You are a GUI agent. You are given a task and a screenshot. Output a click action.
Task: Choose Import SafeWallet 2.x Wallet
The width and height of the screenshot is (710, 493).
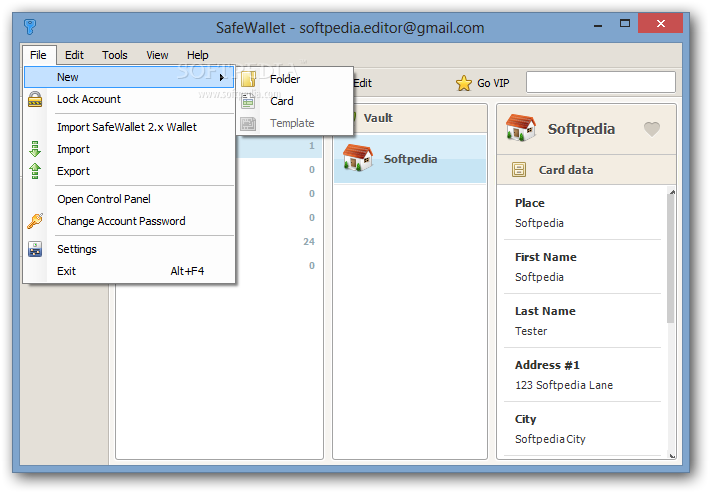point(129,127)
